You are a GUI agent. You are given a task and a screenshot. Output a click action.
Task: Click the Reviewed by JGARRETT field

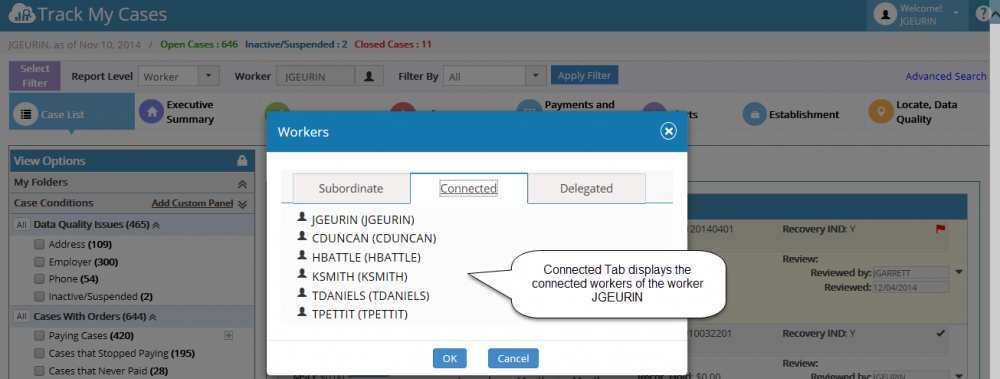pos(911,273)
